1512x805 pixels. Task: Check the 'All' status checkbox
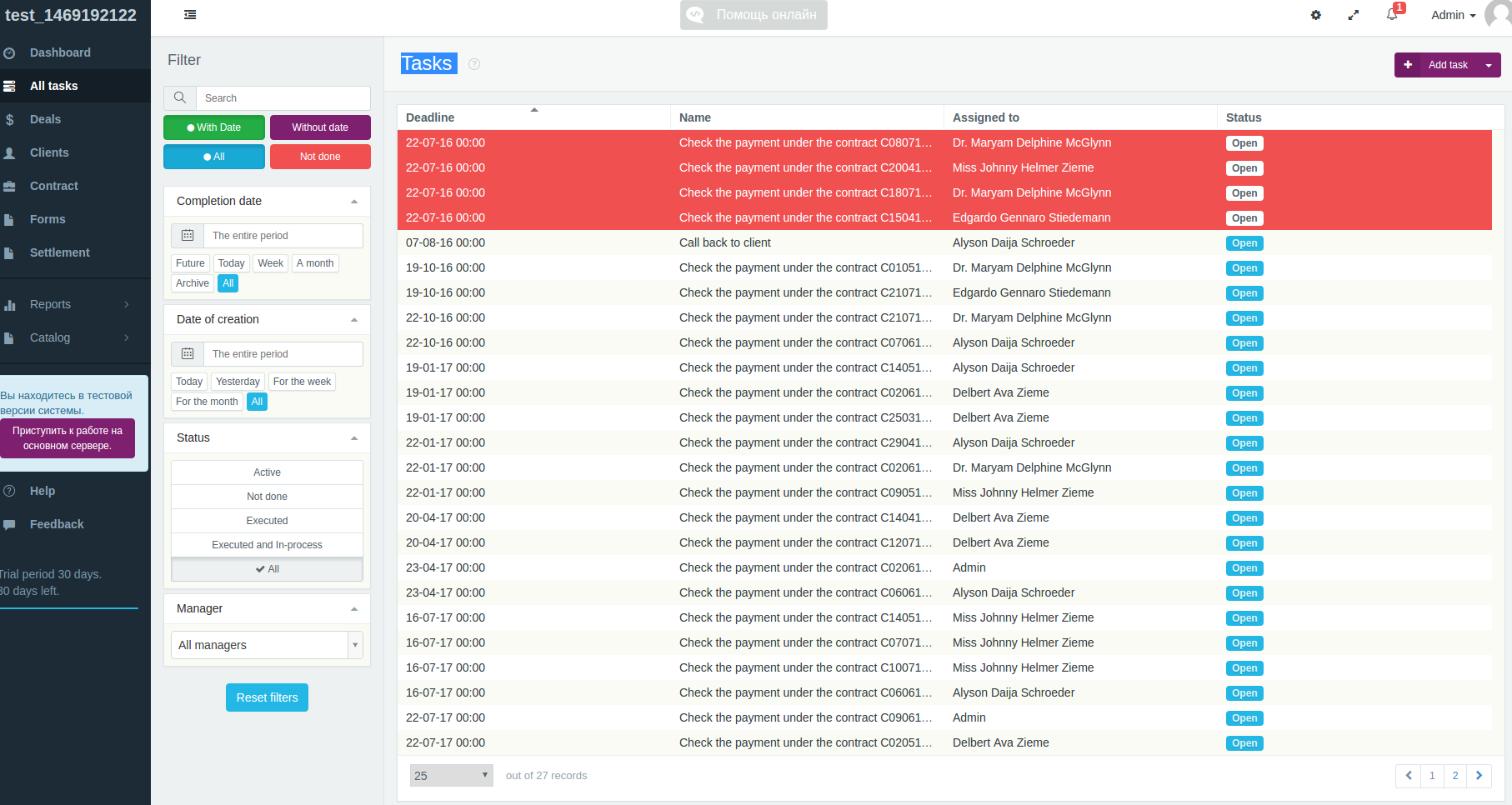click(267, 569)
